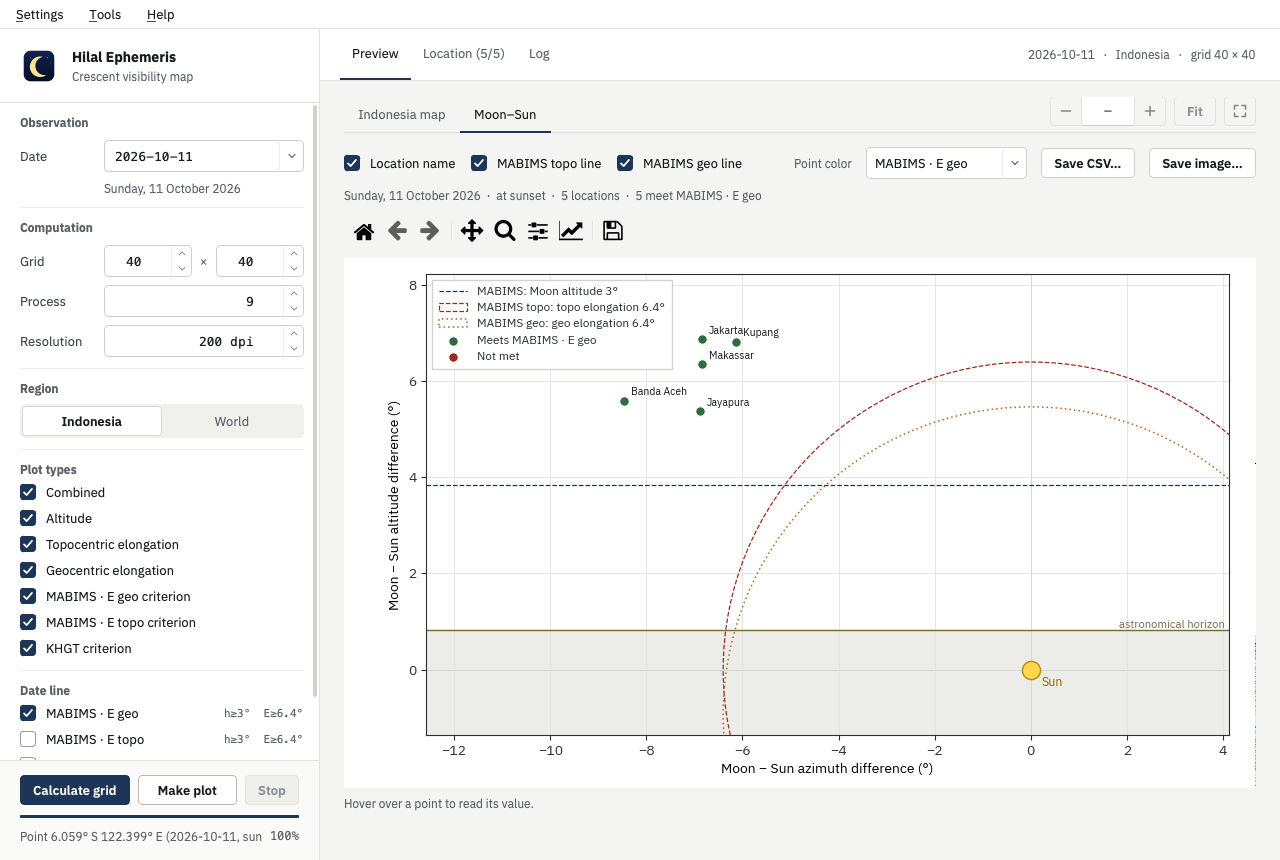The width and height of the screenshot is (1280, 860).
Task: Click the zoom out minus button
Action: tap(1066, 111)
